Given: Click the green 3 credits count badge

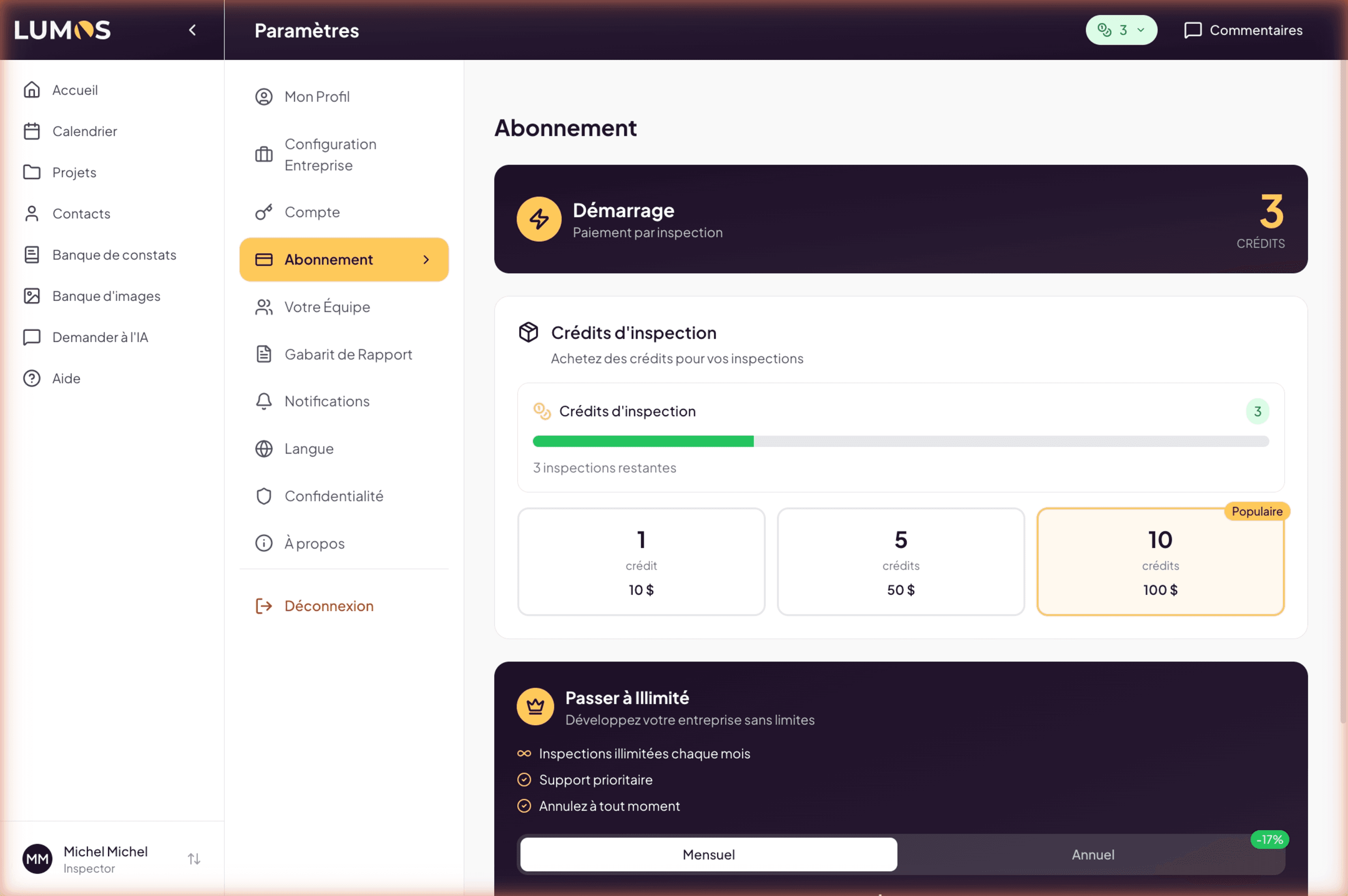Looking at the screenshot, I should 1257,411.
